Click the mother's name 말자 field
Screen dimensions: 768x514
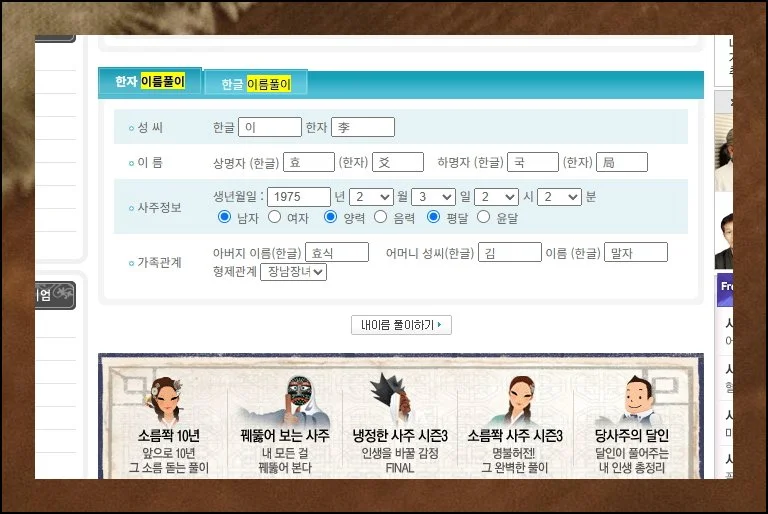[635, 253]
